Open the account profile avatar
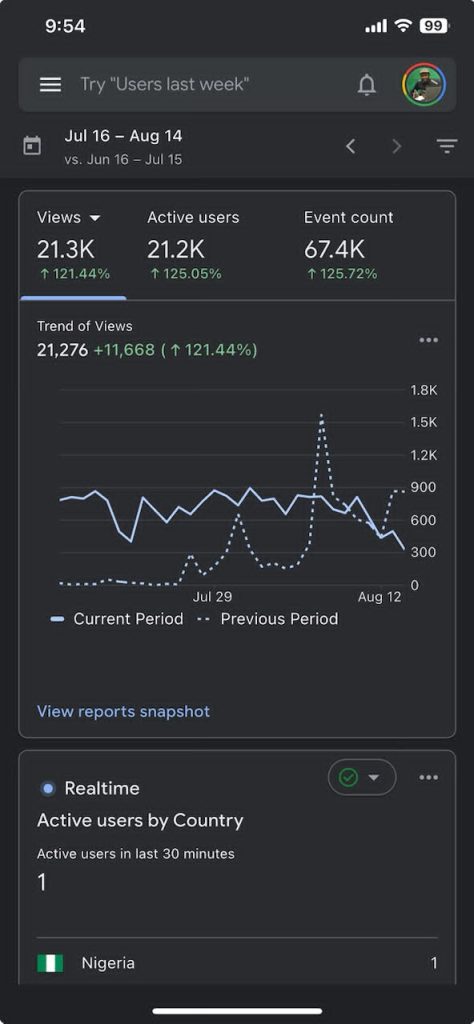This screenshot has width=474, height=1024. (424, 85)
